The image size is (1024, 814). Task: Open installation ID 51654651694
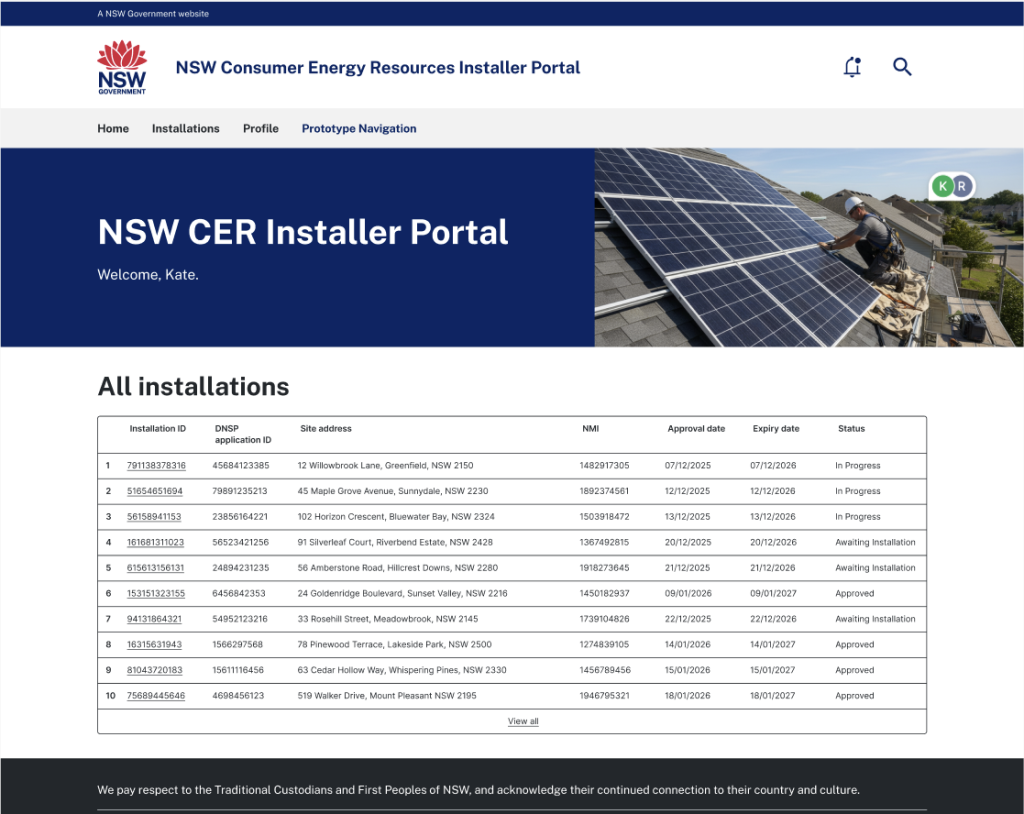pyautogui.click(x=155, y=491)
